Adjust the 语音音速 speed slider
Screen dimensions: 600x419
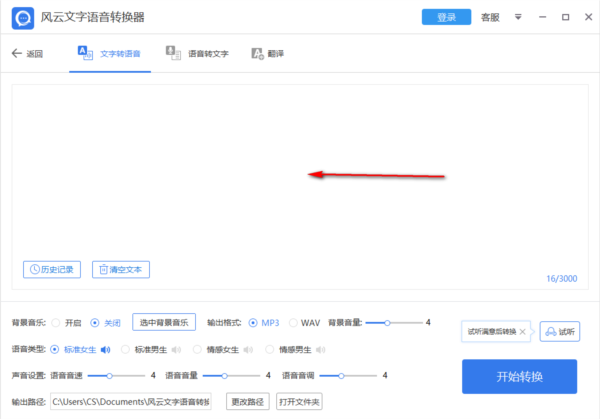pos(109,376)
